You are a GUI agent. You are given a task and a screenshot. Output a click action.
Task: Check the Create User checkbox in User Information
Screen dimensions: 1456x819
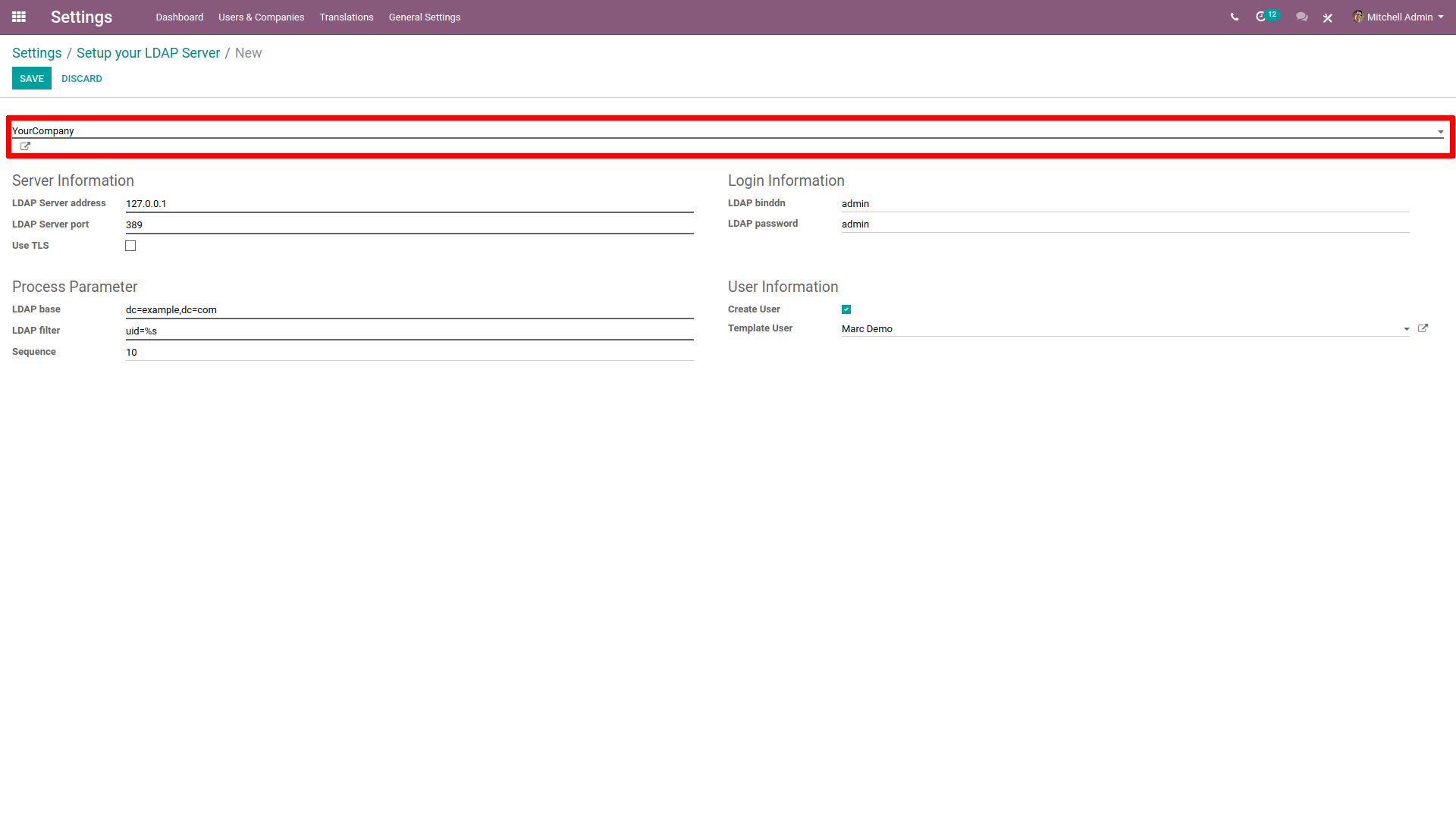pyautogui.click(x=847, y=309)
